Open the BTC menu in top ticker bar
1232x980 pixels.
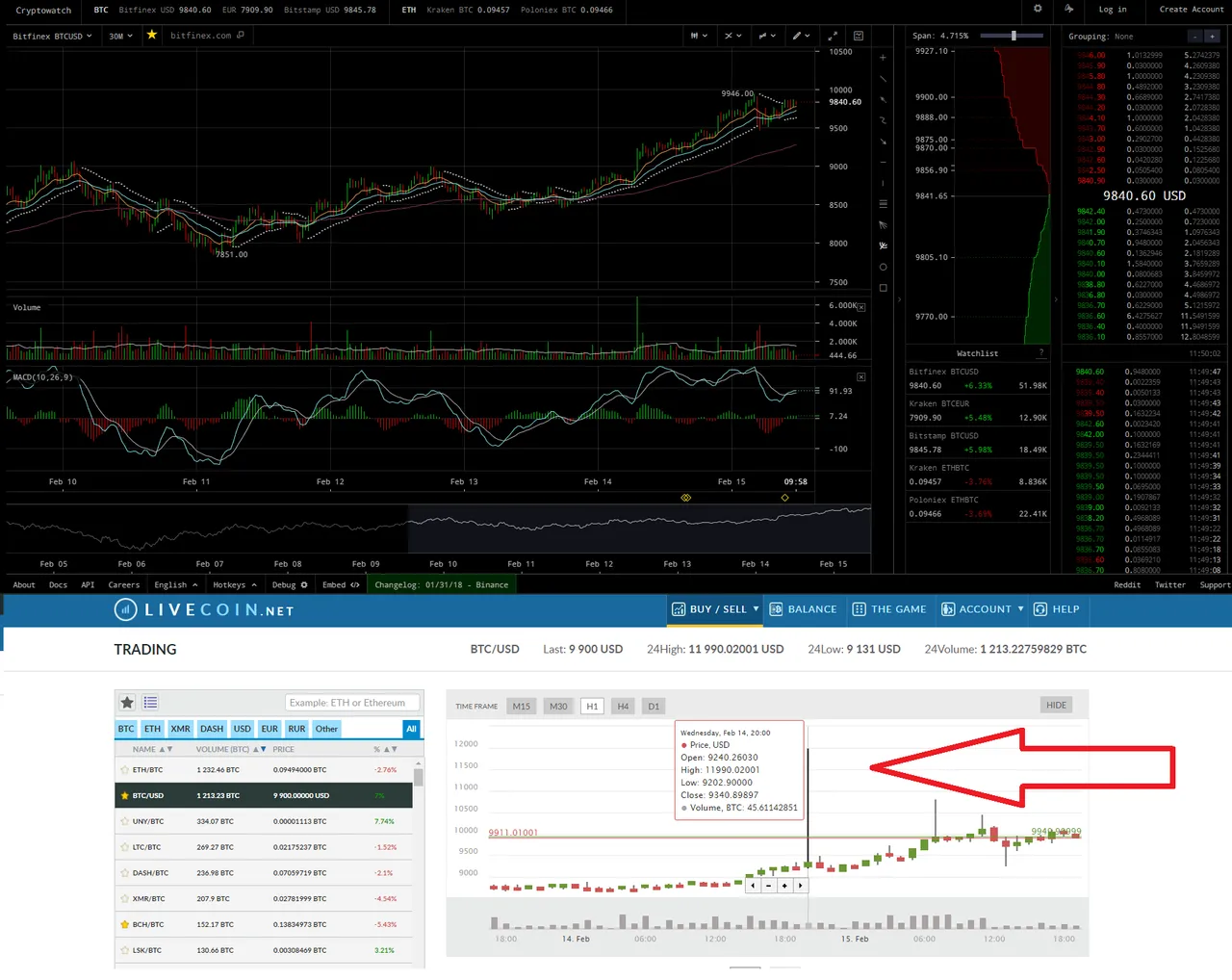pos(101,10)
